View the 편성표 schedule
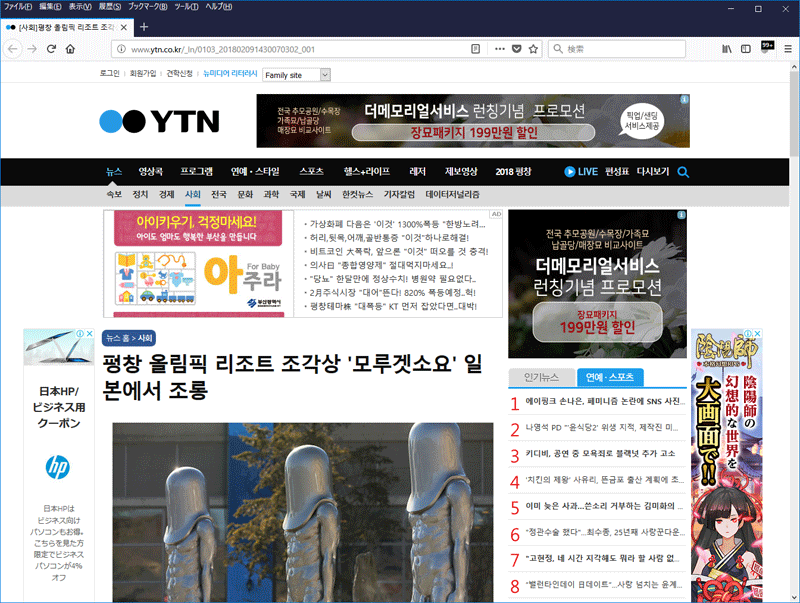800x603 pixels. click(617, 172)
